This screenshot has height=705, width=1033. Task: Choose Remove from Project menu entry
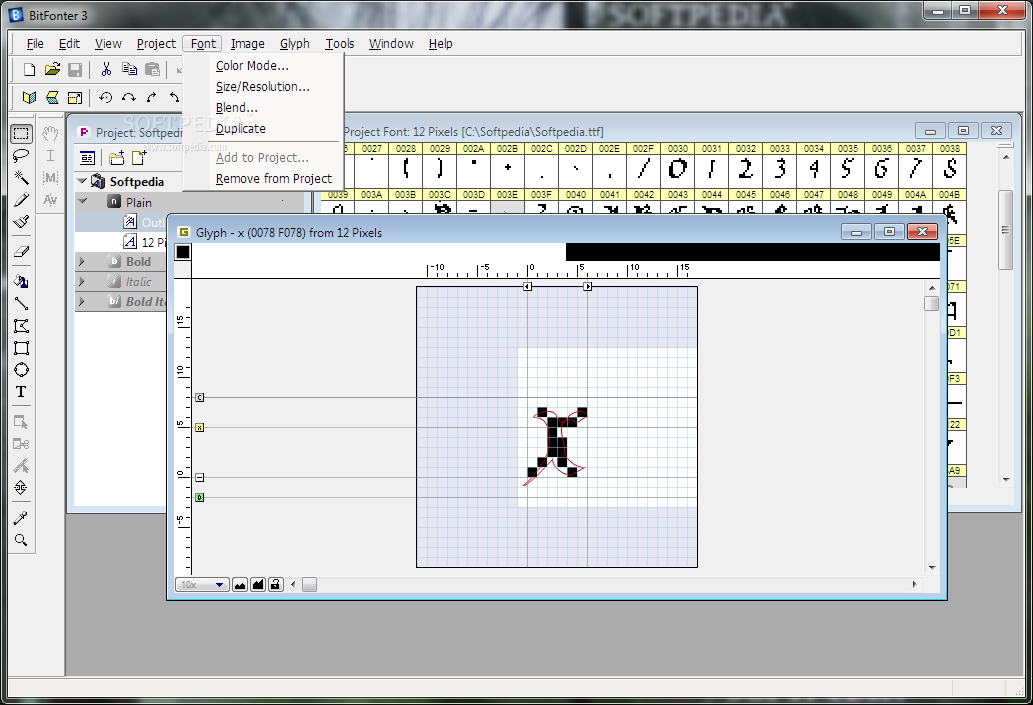(x=274, y=179)
